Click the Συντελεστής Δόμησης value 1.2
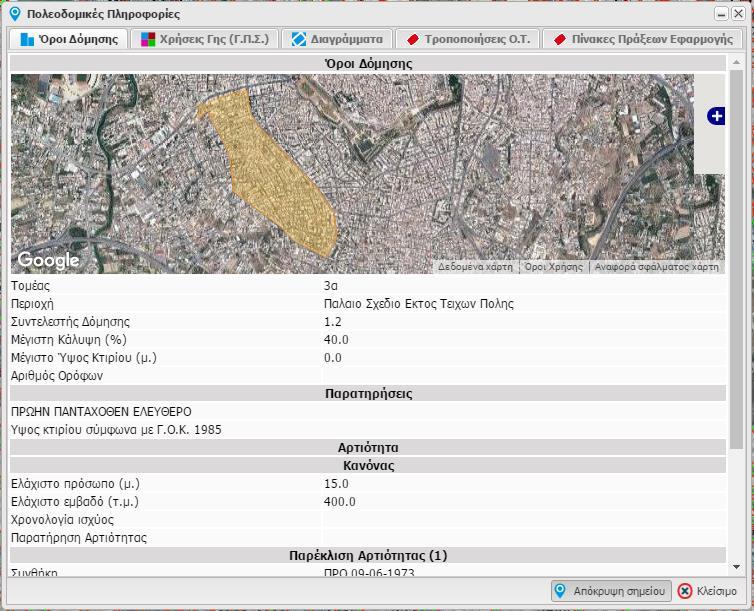 click(333, 322)
